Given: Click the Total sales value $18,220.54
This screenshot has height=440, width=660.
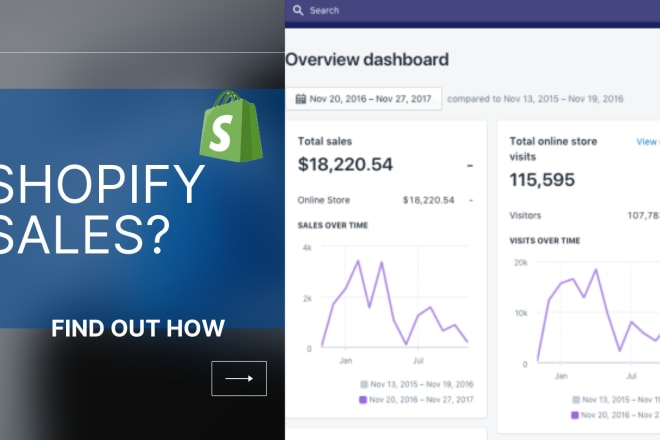Looking at the screenshot, I should tap(345, 164).
